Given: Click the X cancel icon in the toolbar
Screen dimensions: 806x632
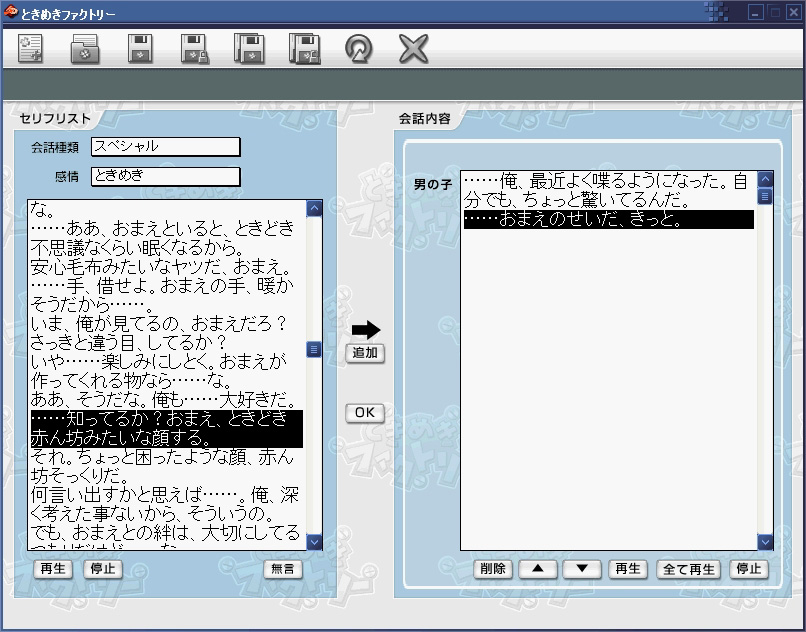Looking at the screenshot, I should click(x=413, y=49).
